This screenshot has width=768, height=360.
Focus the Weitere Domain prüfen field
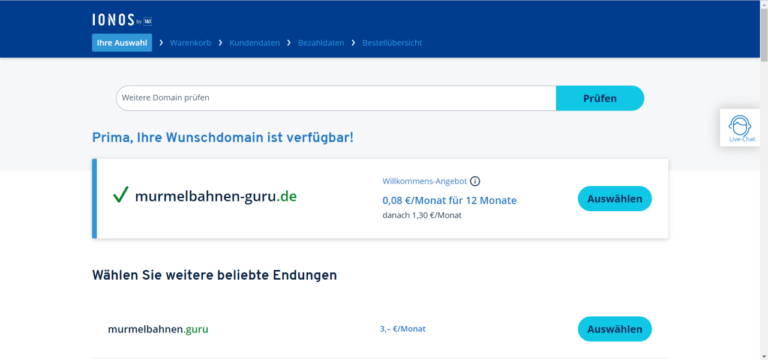[x=336, y=98]
